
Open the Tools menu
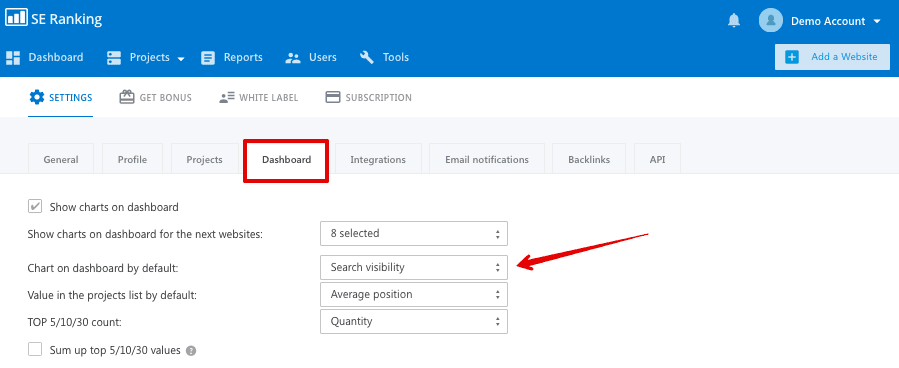point(384,57)
